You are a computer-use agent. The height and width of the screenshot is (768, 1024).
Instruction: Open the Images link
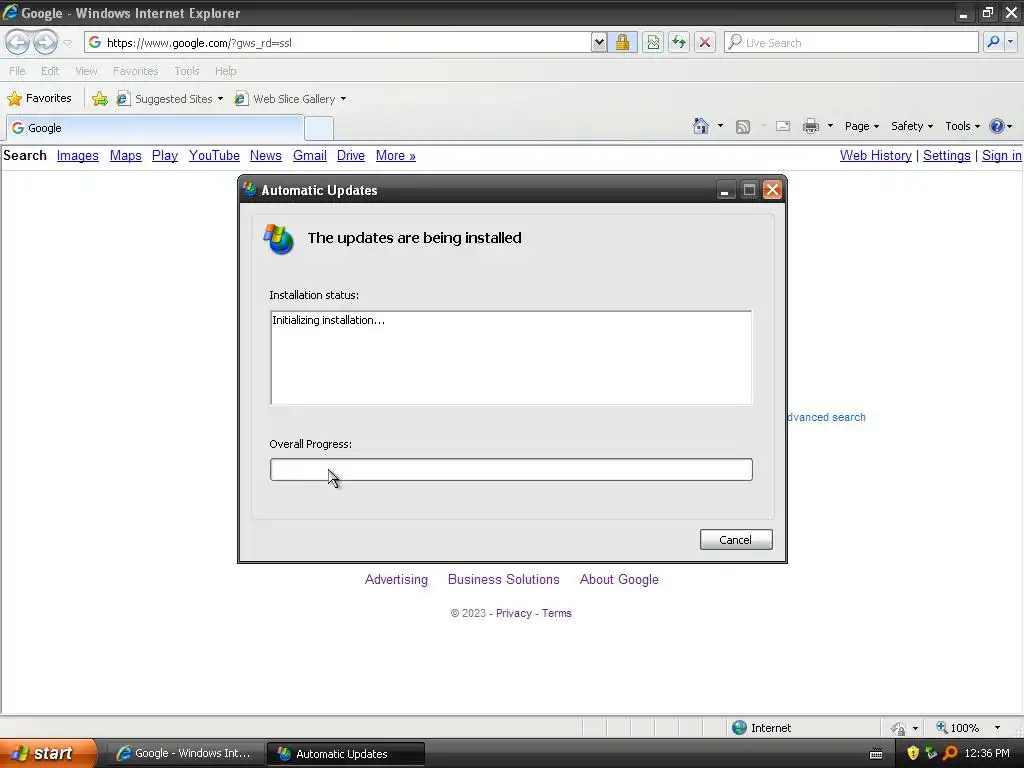pos(78,155)
